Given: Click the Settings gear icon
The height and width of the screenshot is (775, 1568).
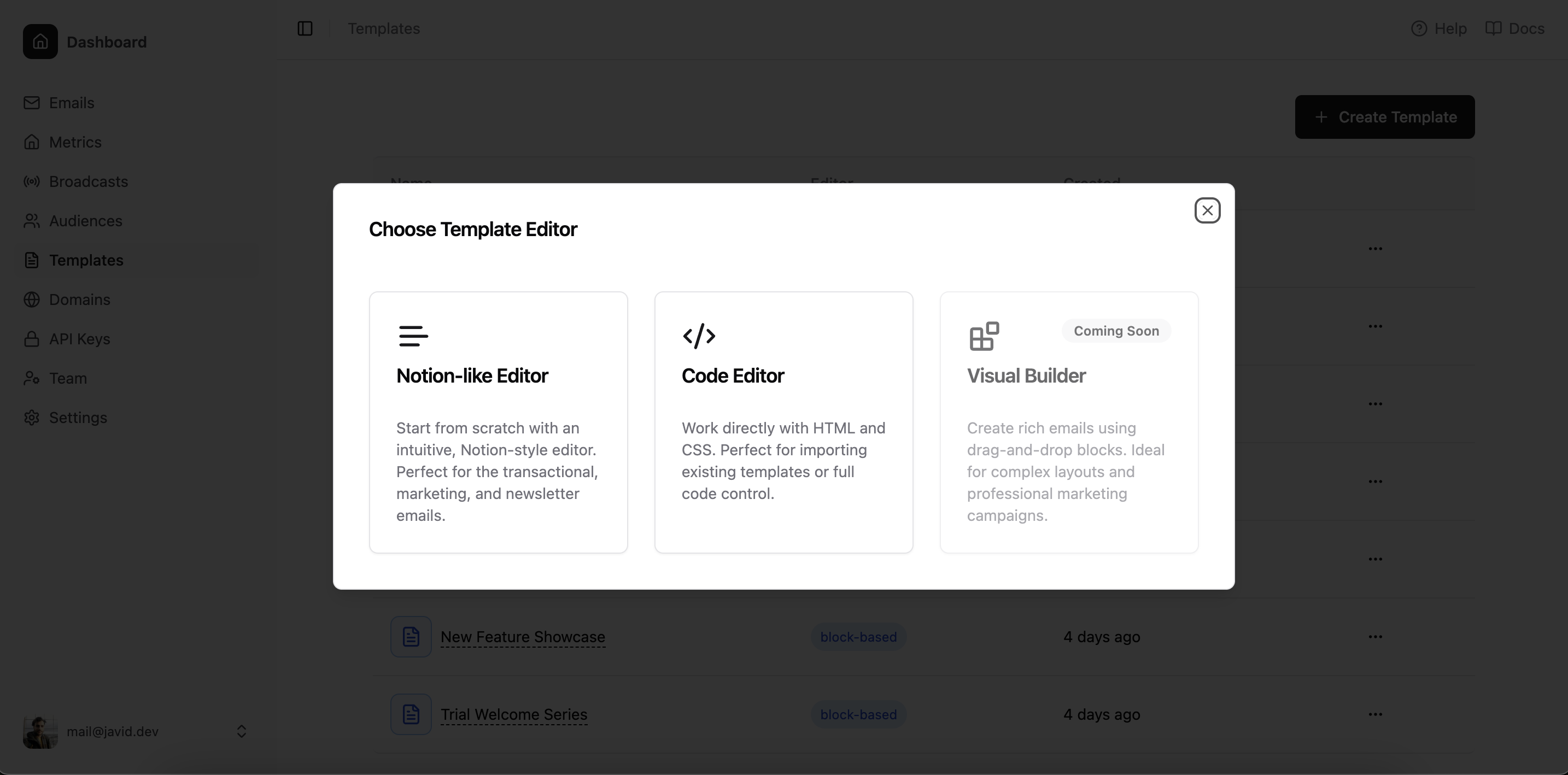Looking at the screenshot, I should coord(32,418).
